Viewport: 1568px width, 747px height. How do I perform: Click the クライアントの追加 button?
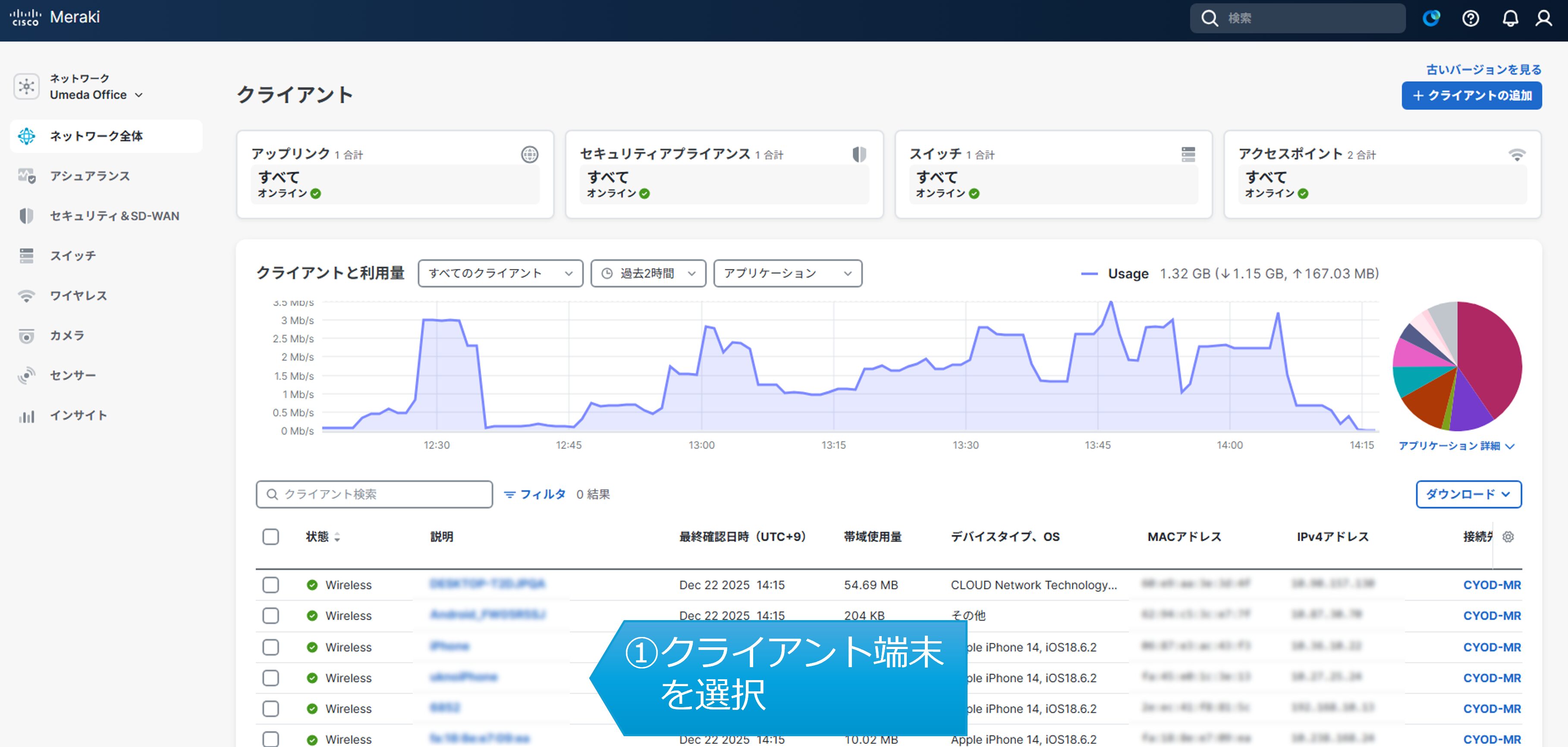[1471, 95]
